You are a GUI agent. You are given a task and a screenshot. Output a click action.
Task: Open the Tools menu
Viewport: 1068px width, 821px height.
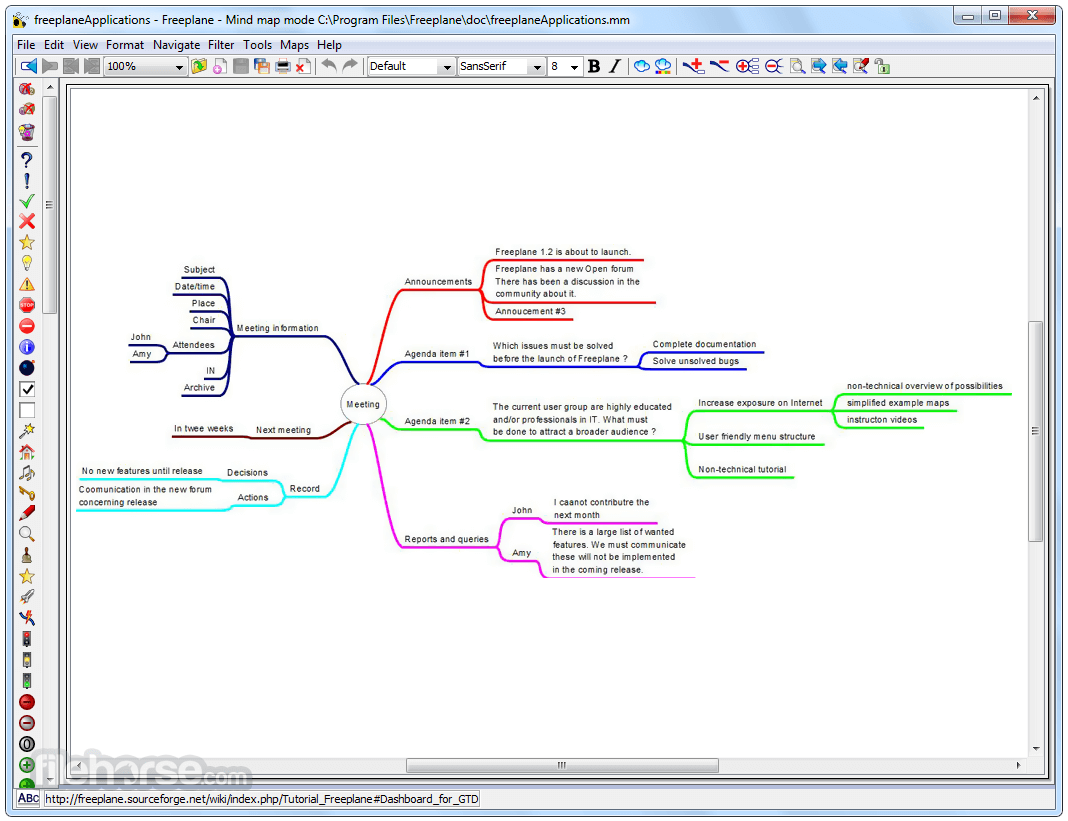257,45
